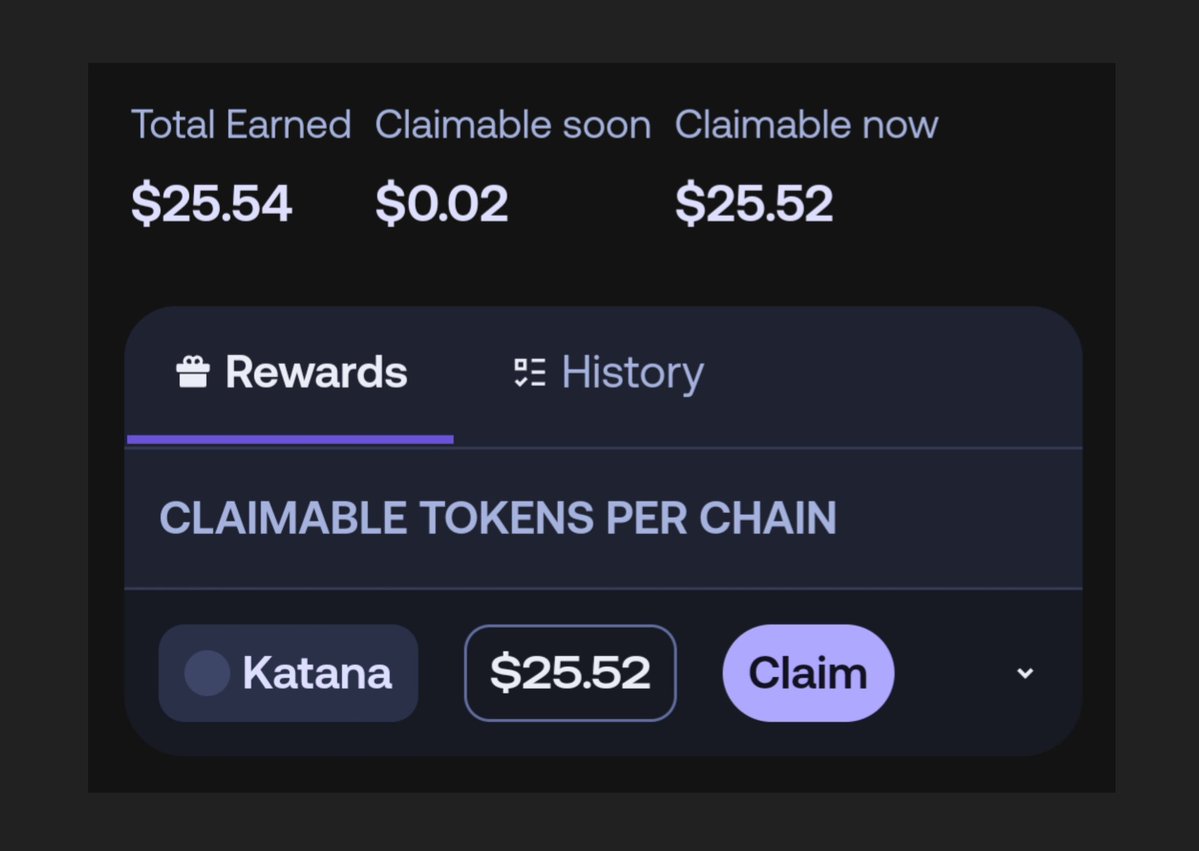Click the Claimable now label
Screen dimensions: 1199x851
[x=806, y=125]
